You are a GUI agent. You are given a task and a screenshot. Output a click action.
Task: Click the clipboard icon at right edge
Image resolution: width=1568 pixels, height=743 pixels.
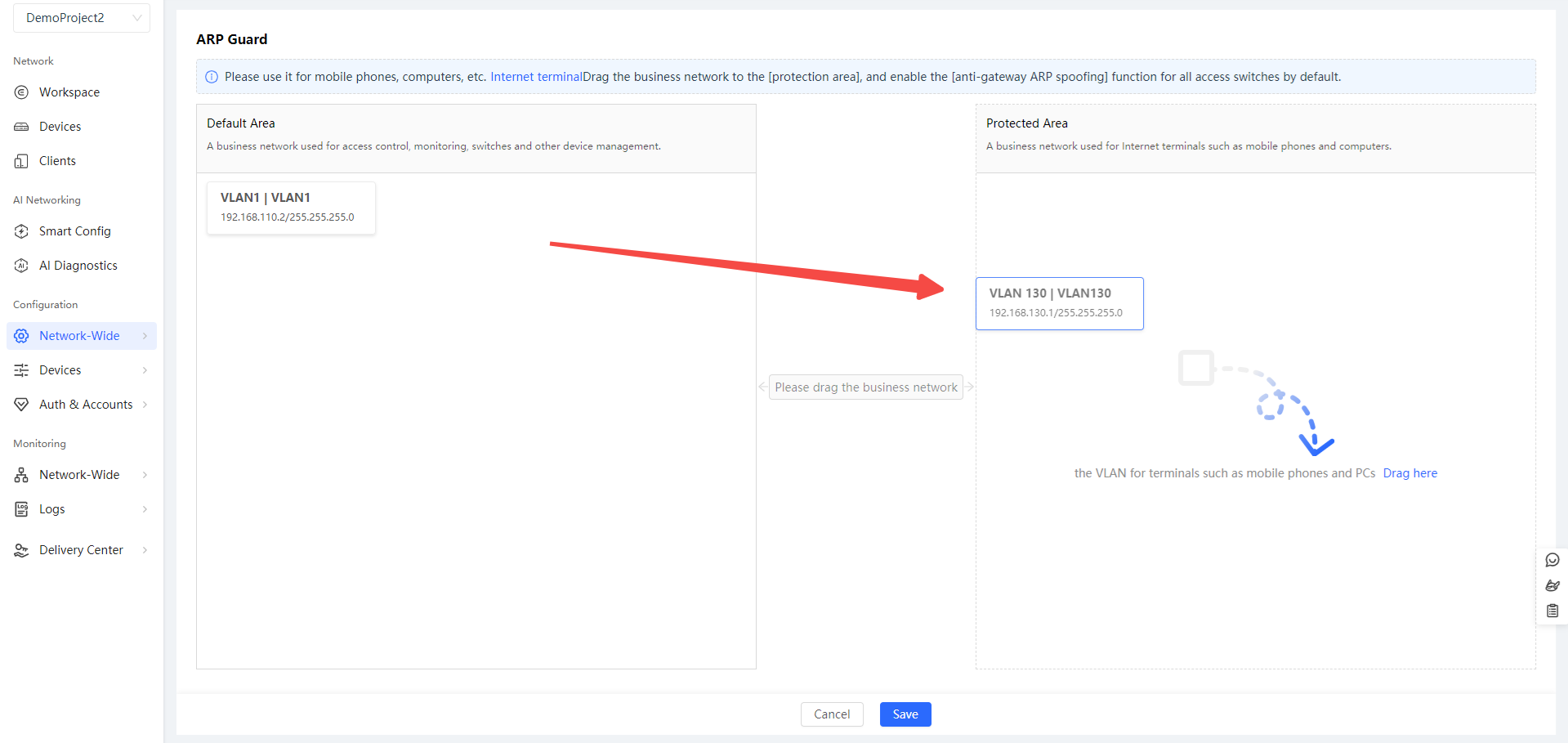click(x=1552, y=611)
